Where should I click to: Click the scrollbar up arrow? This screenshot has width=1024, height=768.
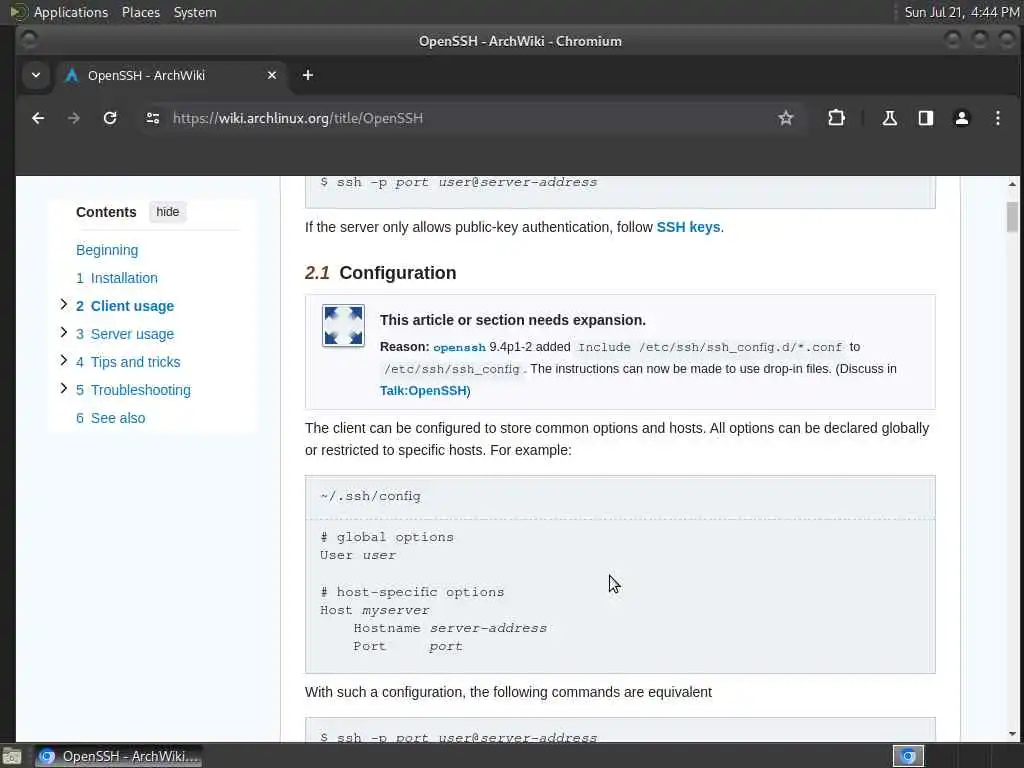pyautogui.click(x=1012, y=184)
